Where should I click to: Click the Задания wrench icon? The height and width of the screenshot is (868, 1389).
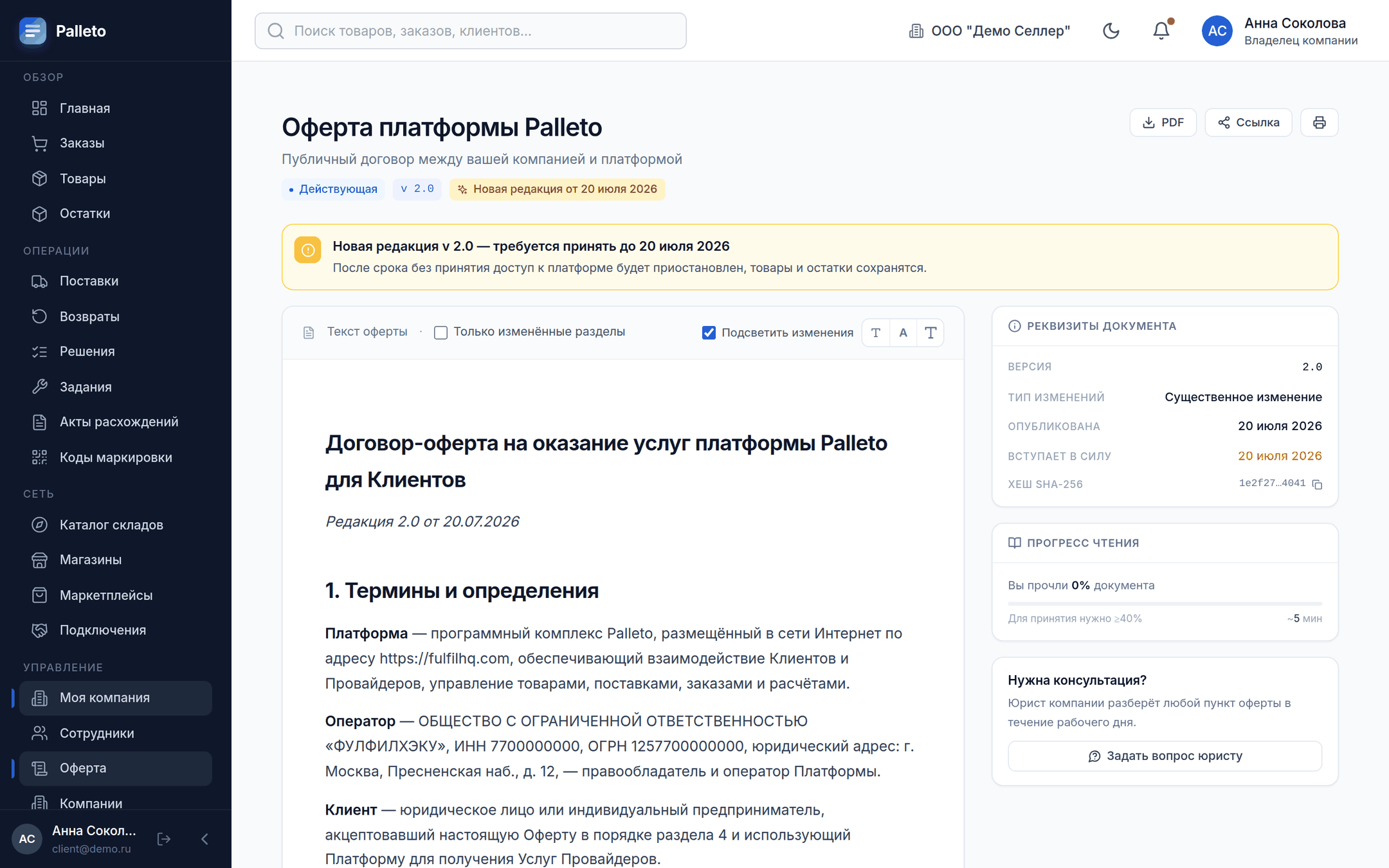[40, 387]
